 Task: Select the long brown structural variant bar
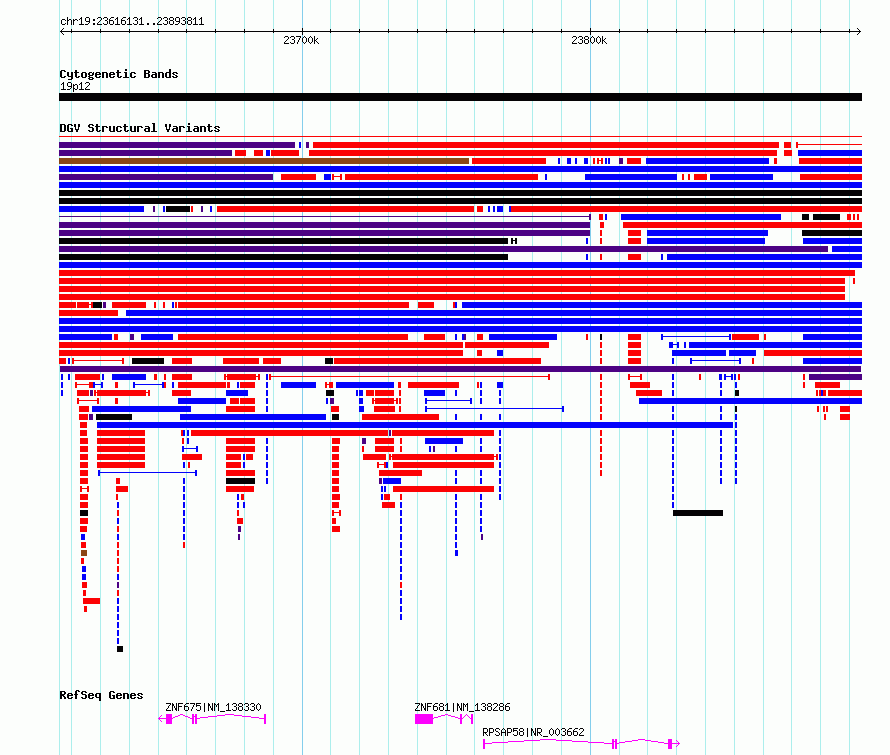click(x=264, y=161)
